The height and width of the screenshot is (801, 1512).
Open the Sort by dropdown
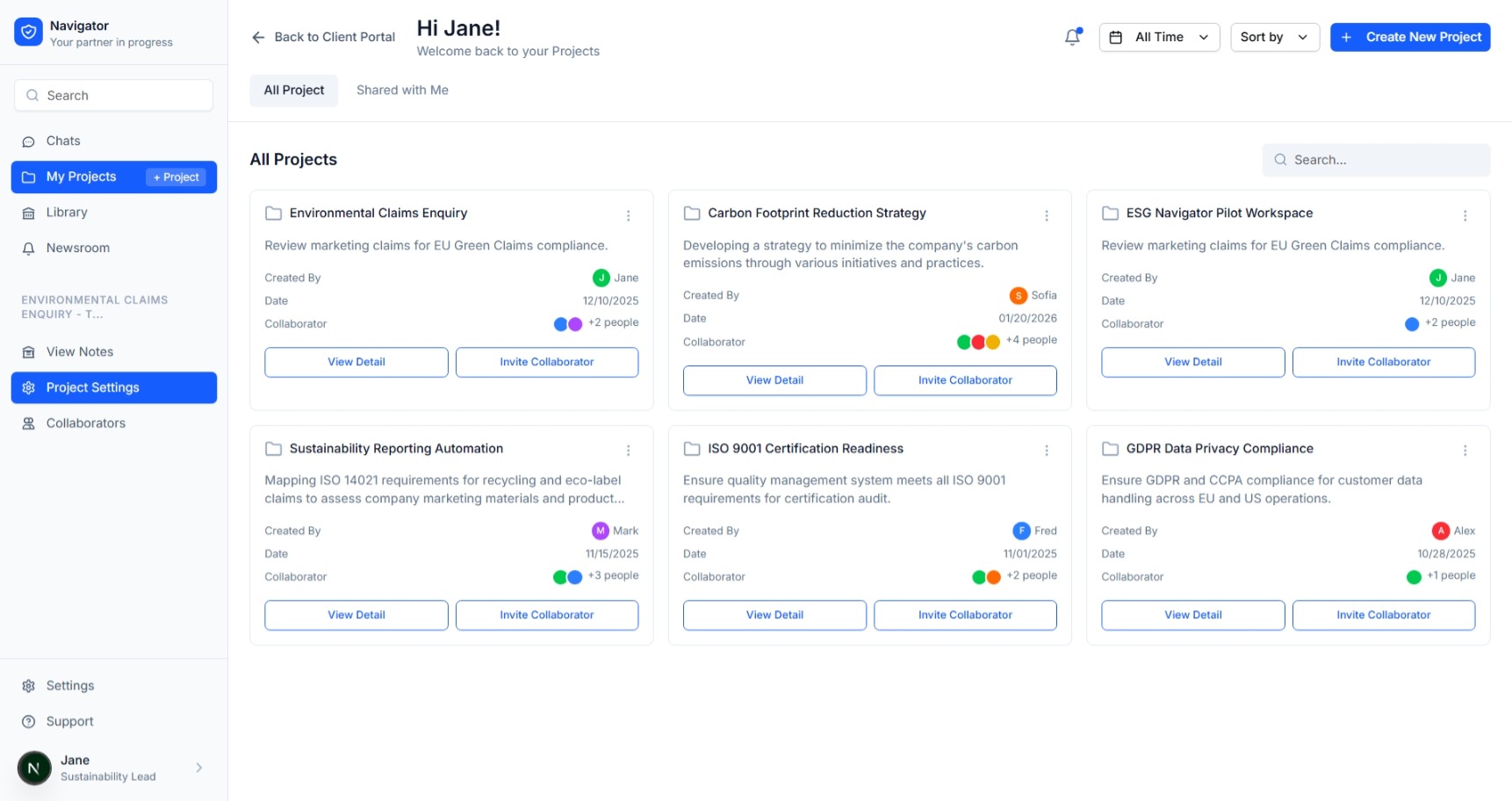pyautogui.click(x=1274, y=37)
